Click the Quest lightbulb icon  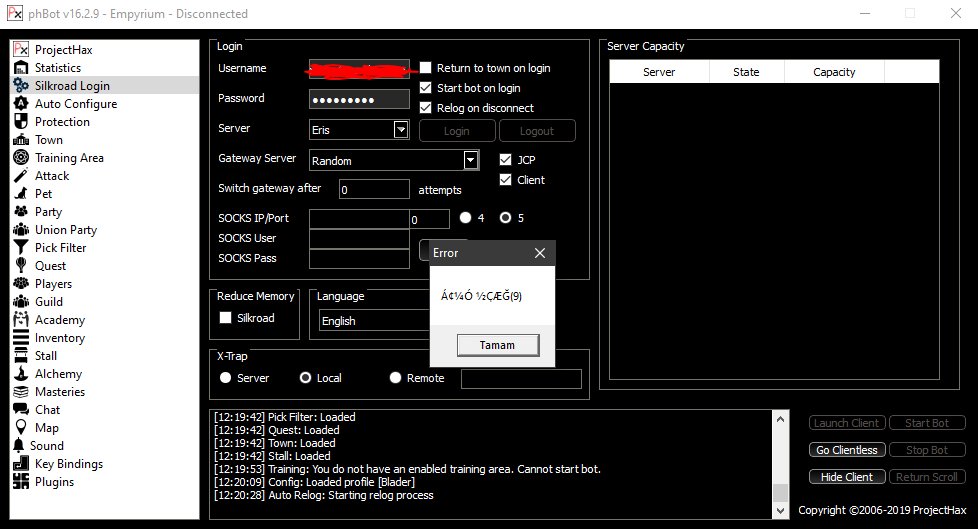click(21, 266)
